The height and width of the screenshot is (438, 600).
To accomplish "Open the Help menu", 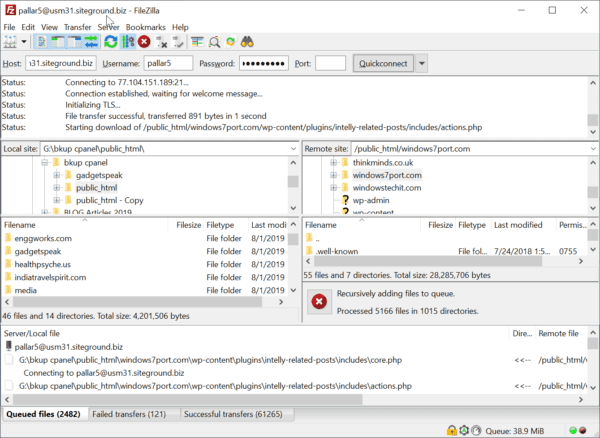I will [180, 27].
